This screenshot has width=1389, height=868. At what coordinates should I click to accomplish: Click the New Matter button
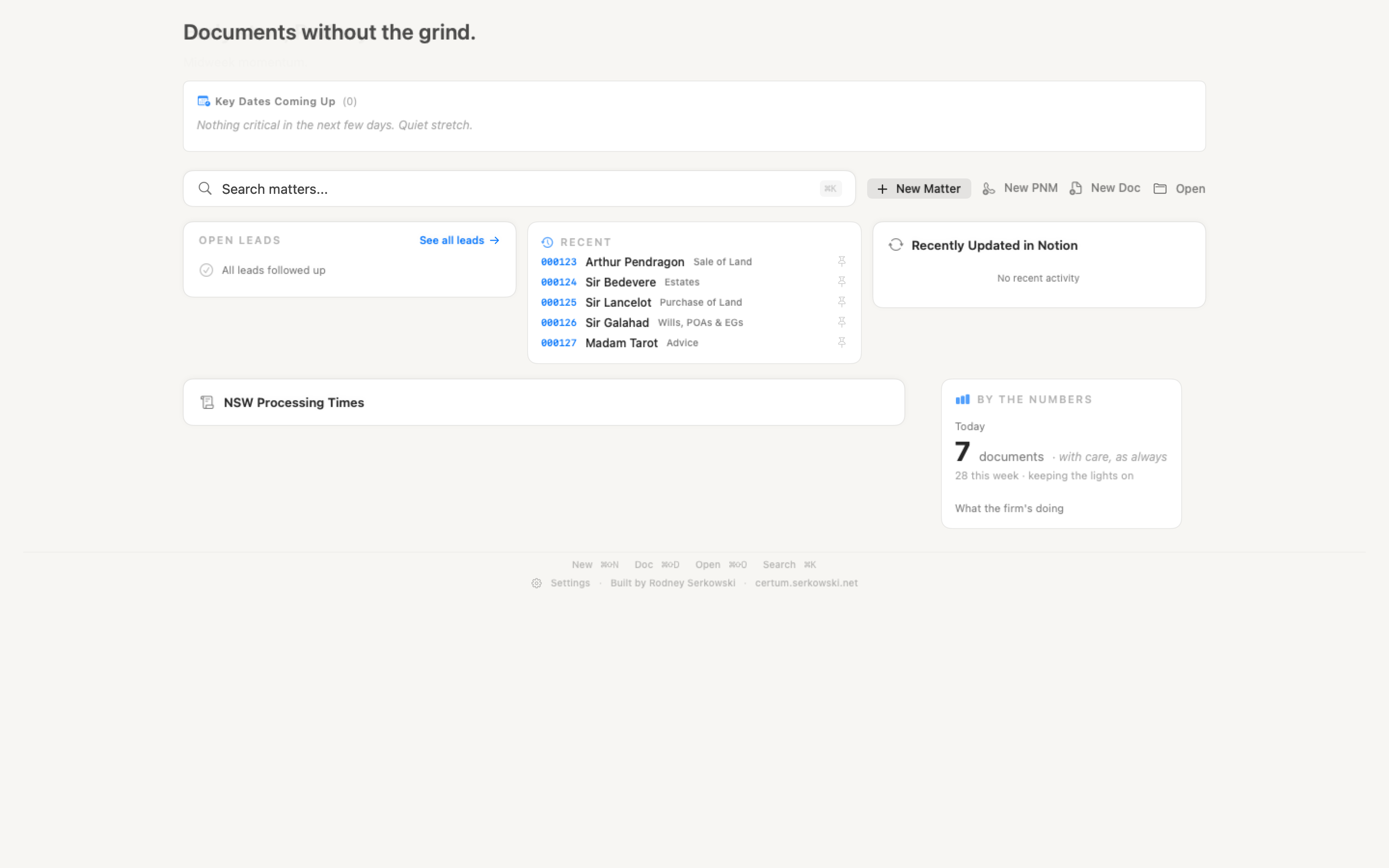pyautogui.click(x=919, y=188)
